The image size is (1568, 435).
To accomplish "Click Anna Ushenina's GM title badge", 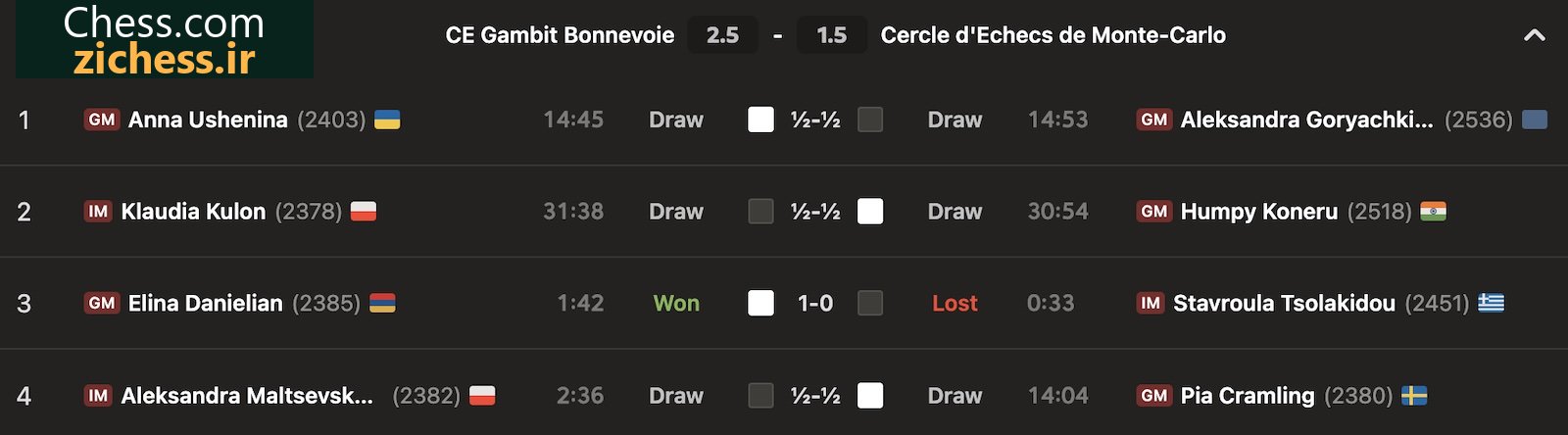I will click(102, 120).
